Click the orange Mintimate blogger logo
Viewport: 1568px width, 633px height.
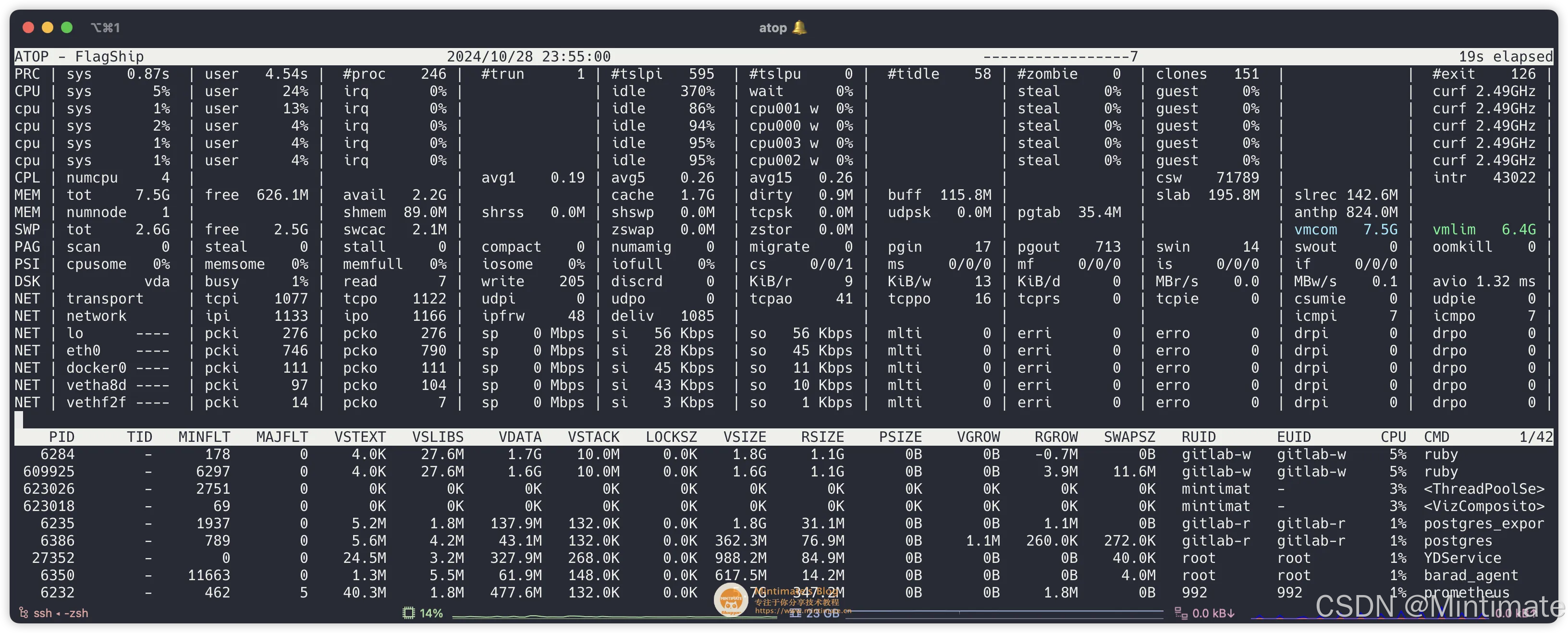coord(730,599)
